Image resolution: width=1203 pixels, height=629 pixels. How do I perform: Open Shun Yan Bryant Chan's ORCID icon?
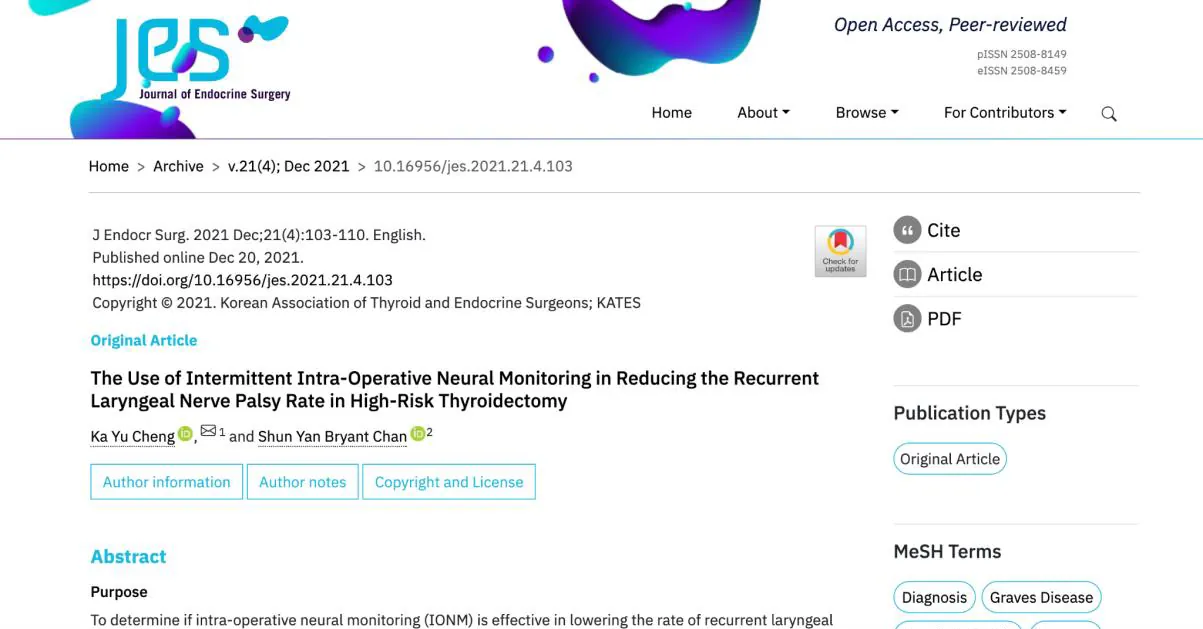tap(417, 434)
